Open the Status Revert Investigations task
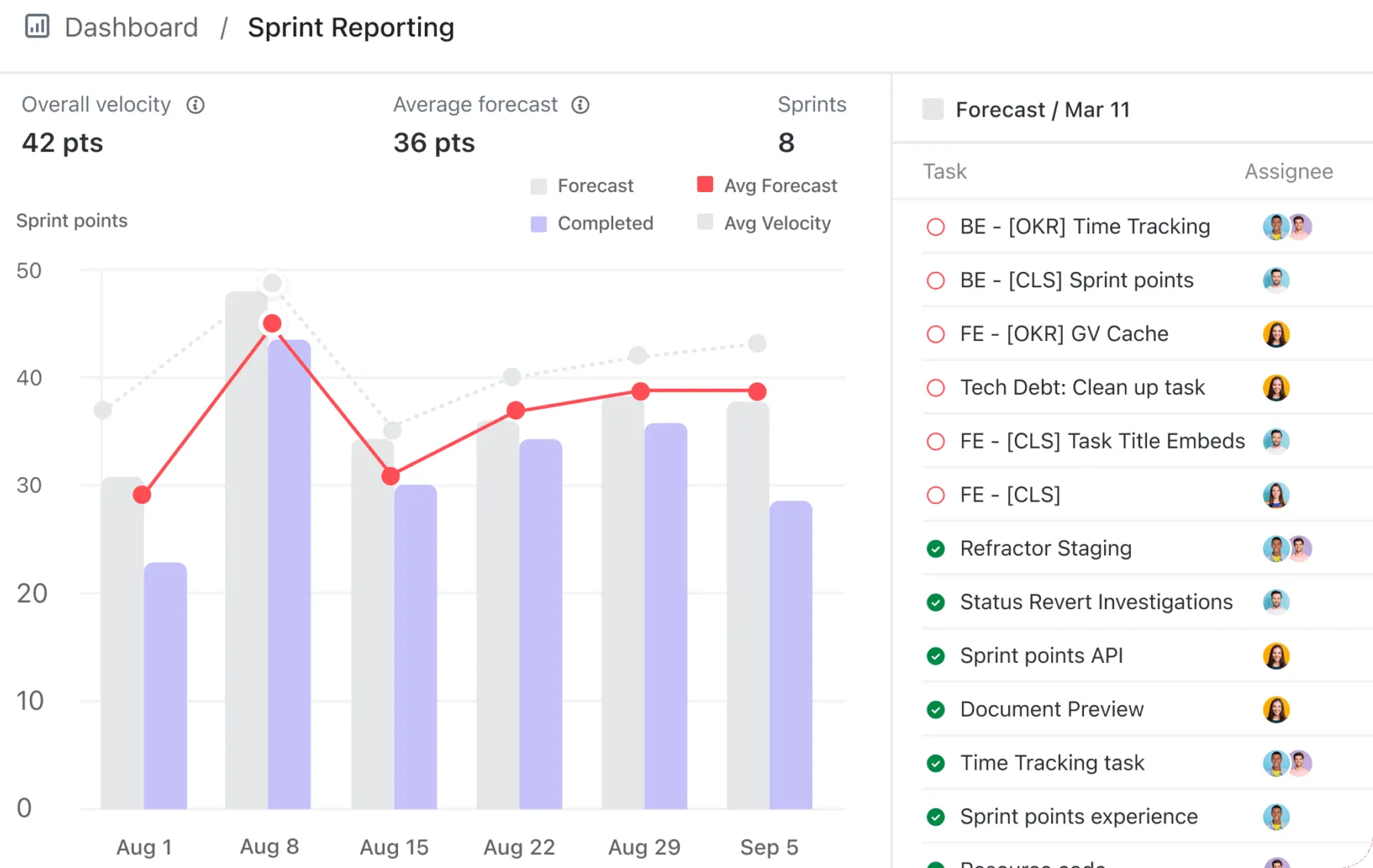 pyautogui.click(x=1096, y=602)
